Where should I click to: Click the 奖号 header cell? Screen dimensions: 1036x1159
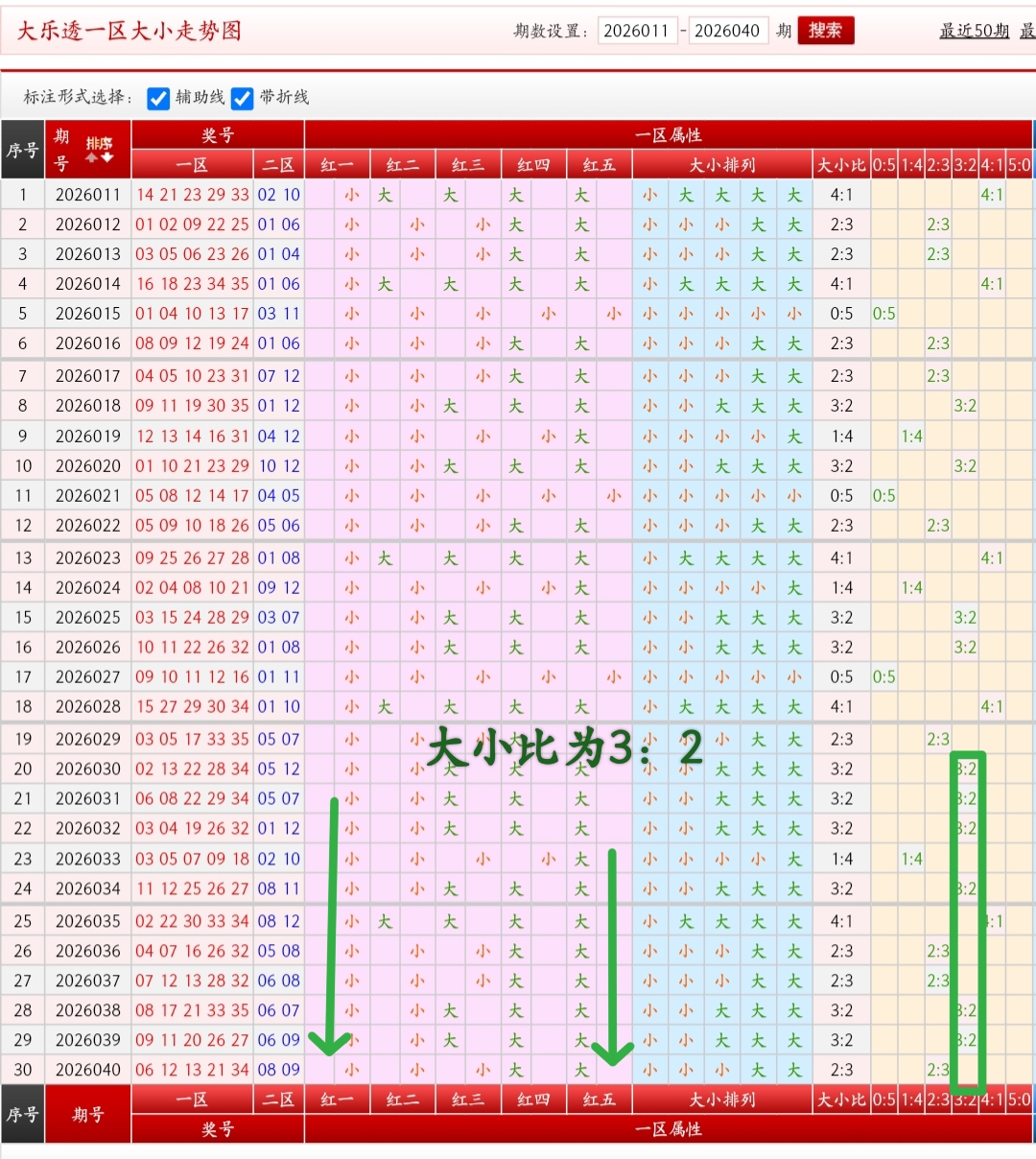(x=218, y=134)
